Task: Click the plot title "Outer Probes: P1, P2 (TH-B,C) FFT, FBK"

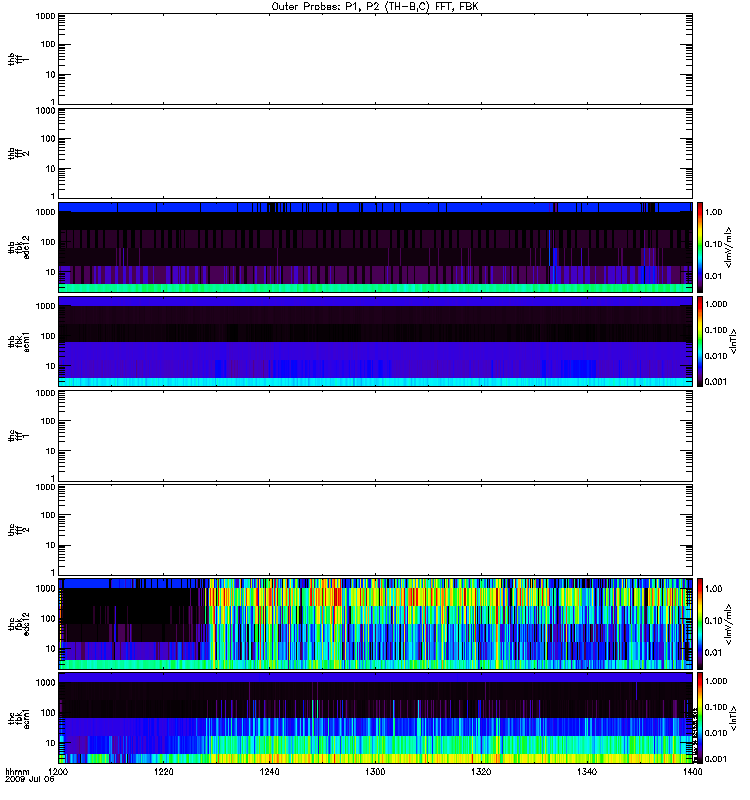Action: tap(375, 7)
